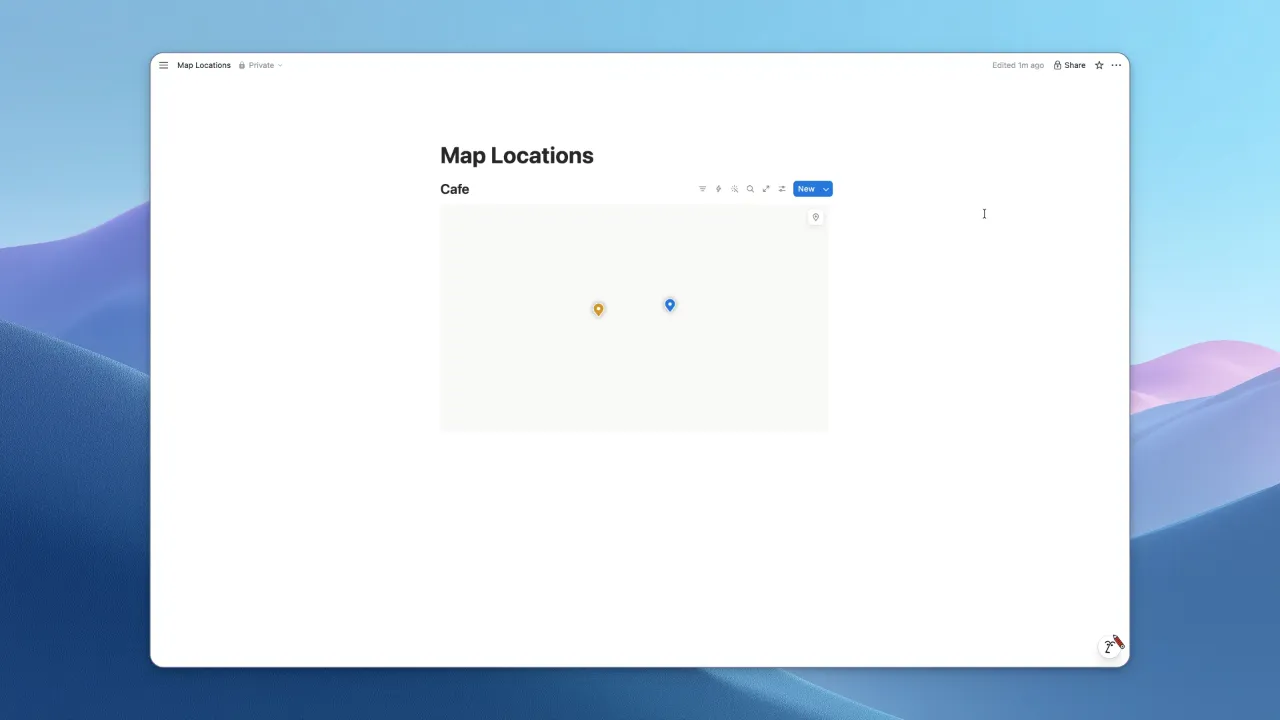1280x720 pixels.
Task: Open the Private access dropdown
Action: click(x=261, y=65)
